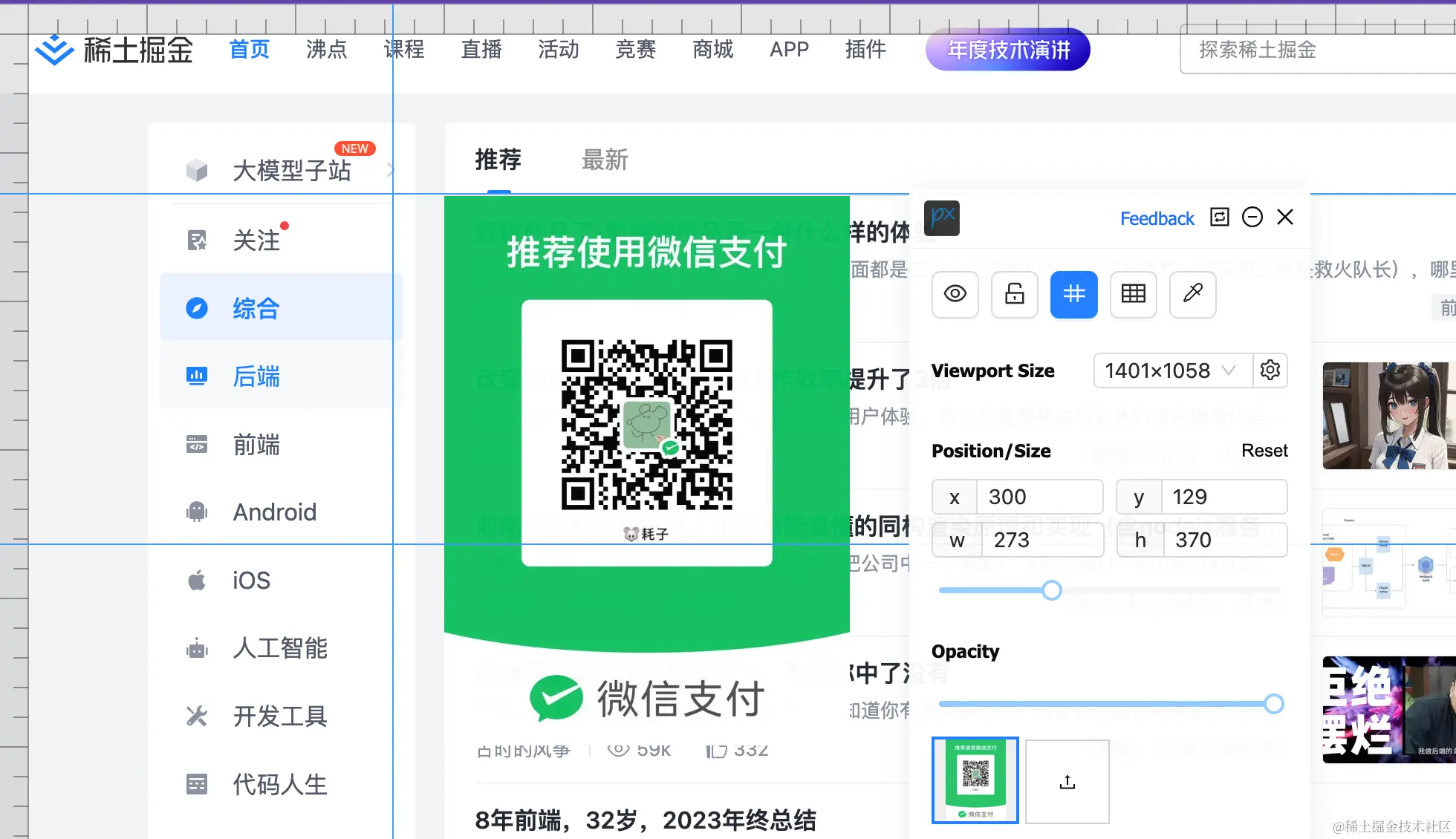1456x839 pixels.
Task: Select the 最新 tab
Action: [x=605, y=160]
